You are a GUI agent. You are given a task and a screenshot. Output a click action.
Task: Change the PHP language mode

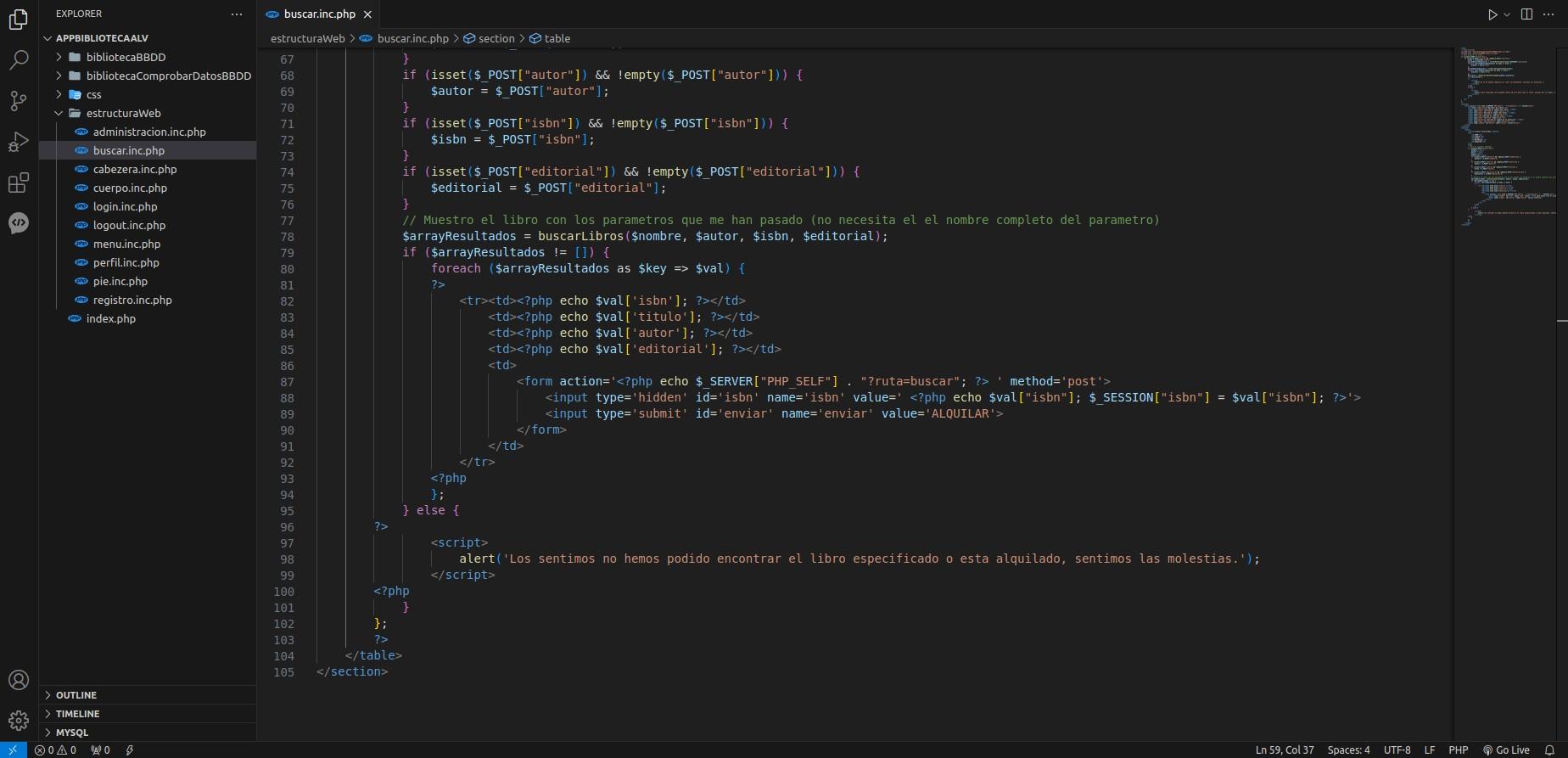coord(1459,750)
